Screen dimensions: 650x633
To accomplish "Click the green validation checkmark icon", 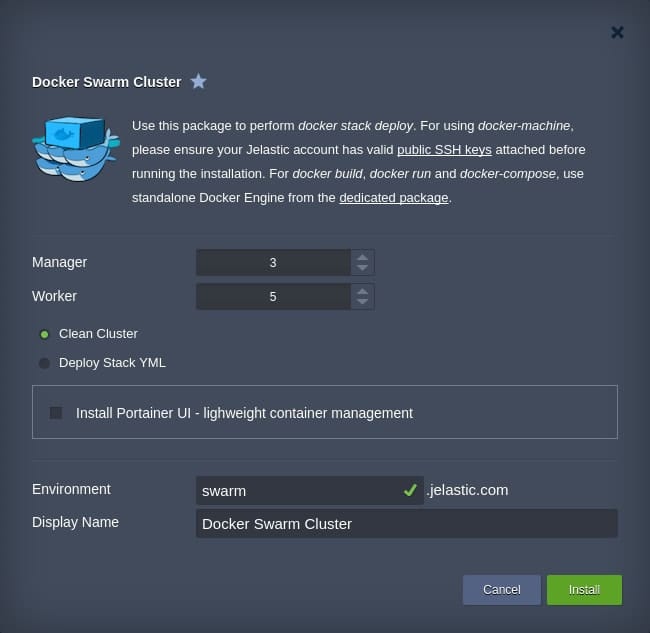I will pyautogui.click(x=410, y=490).
